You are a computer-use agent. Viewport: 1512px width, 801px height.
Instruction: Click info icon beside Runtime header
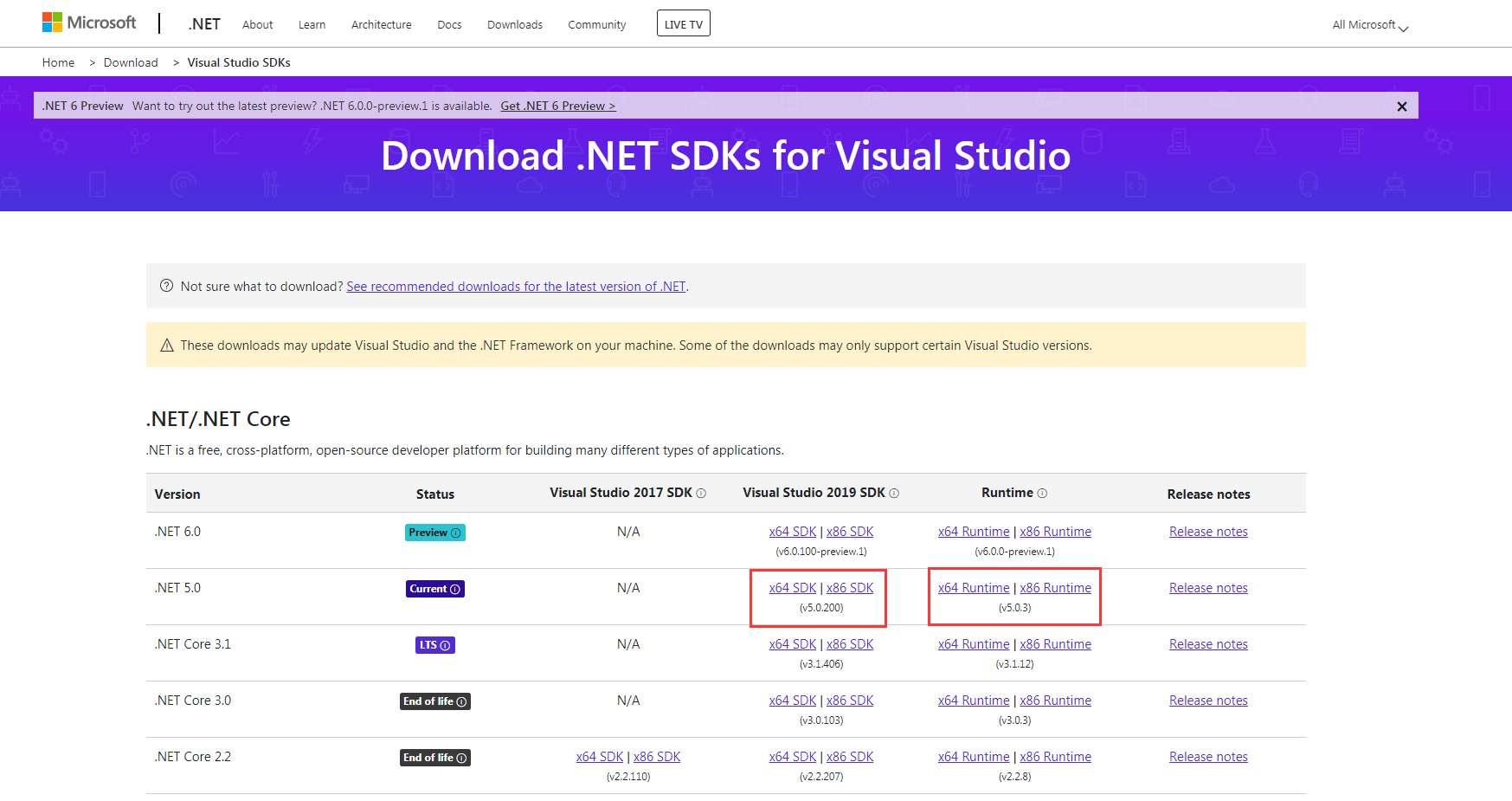1042,493
